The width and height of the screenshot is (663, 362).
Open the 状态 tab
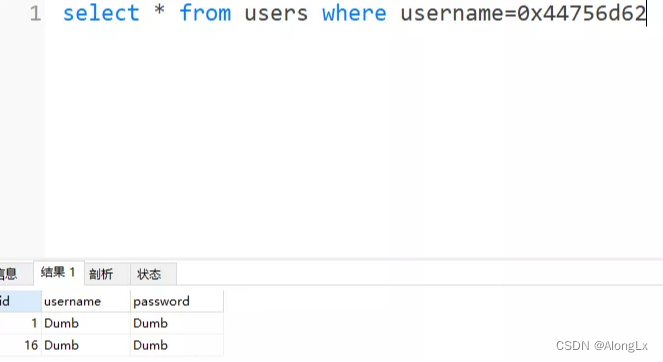(153, 274)
